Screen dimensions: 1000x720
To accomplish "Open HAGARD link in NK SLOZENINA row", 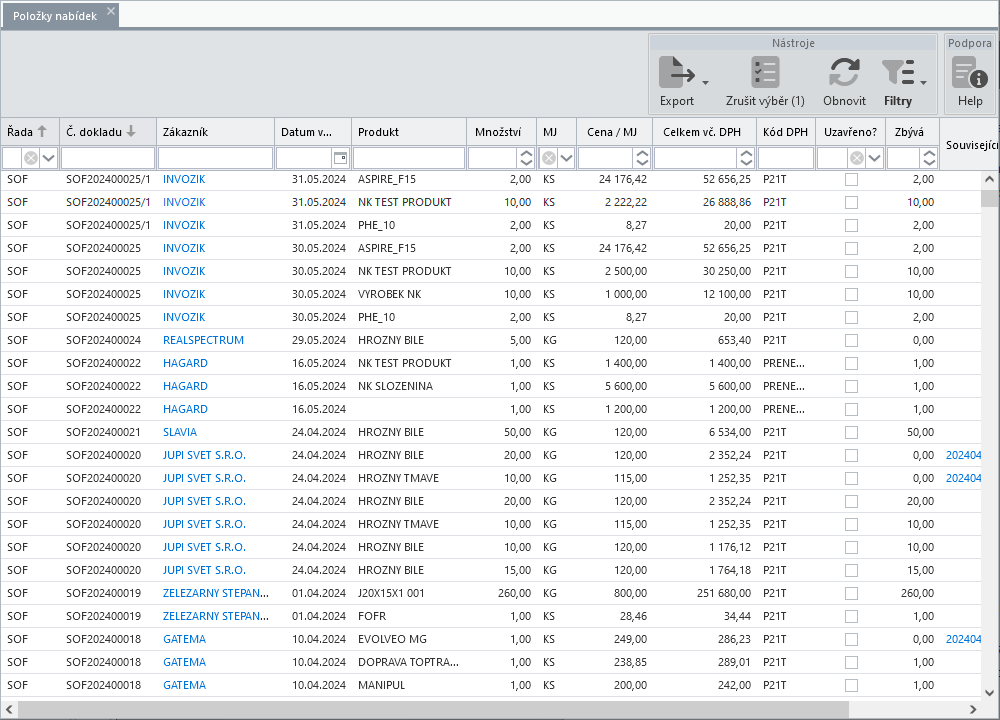I will 185,386.
